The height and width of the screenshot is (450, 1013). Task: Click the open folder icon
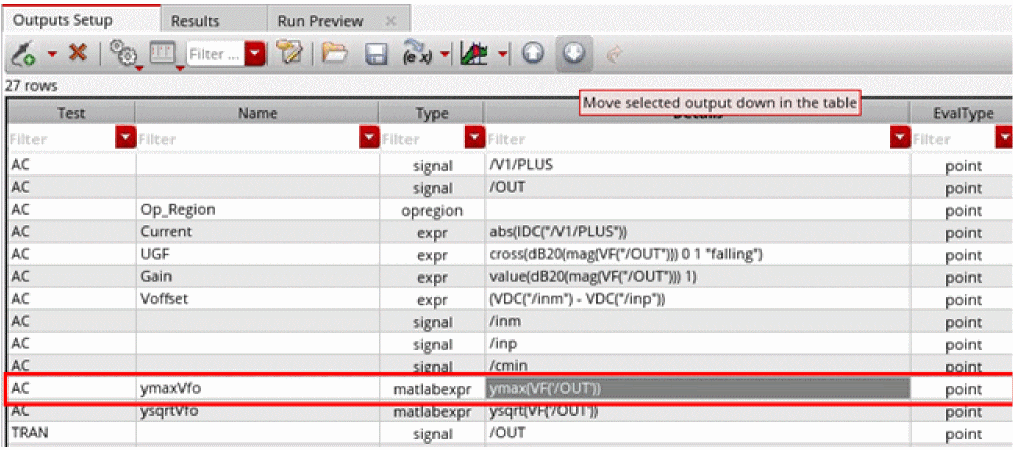tap(335, 54)
